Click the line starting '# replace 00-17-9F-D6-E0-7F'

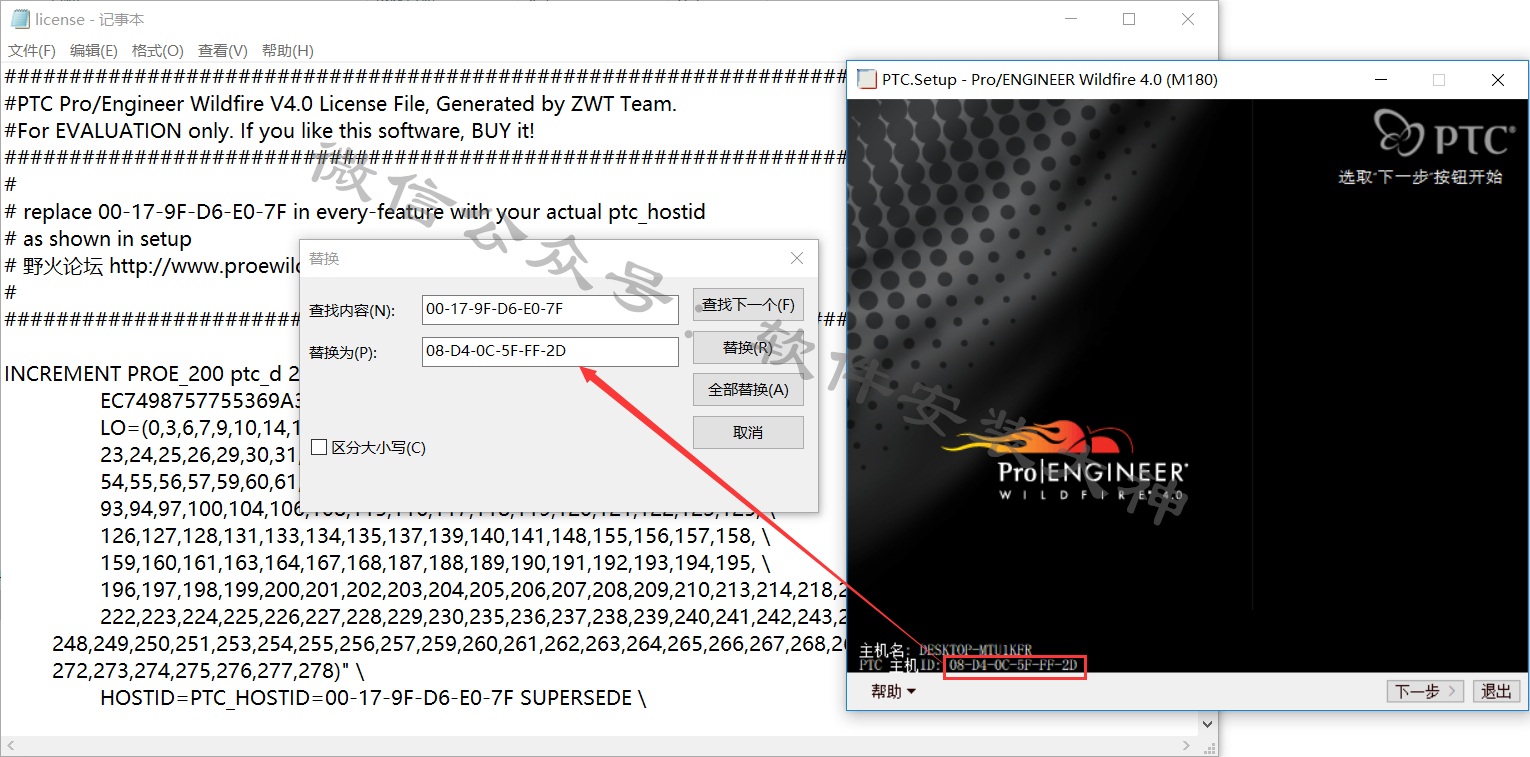[355, 212]
